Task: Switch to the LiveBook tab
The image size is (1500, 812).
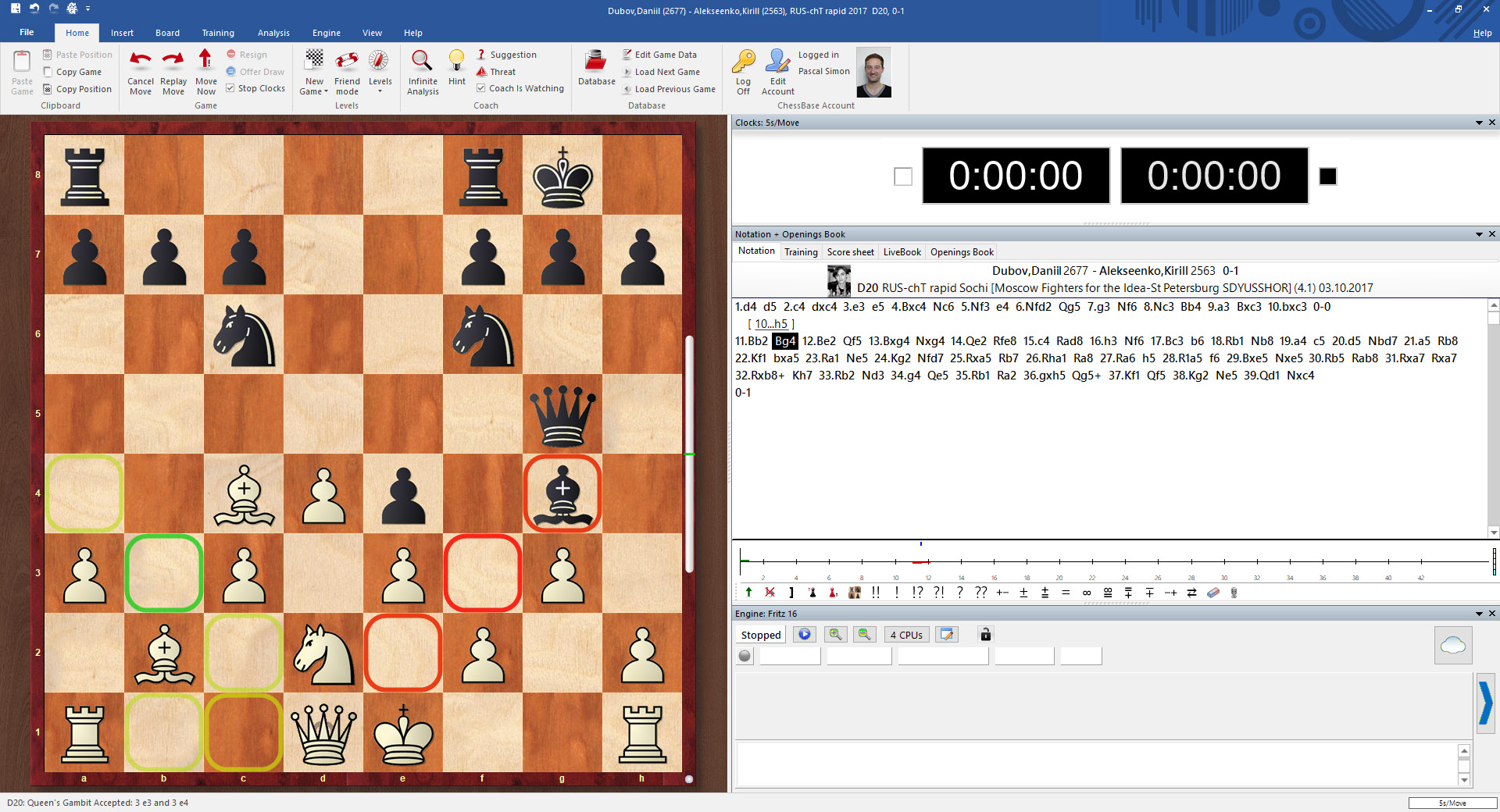Action: 902,251
